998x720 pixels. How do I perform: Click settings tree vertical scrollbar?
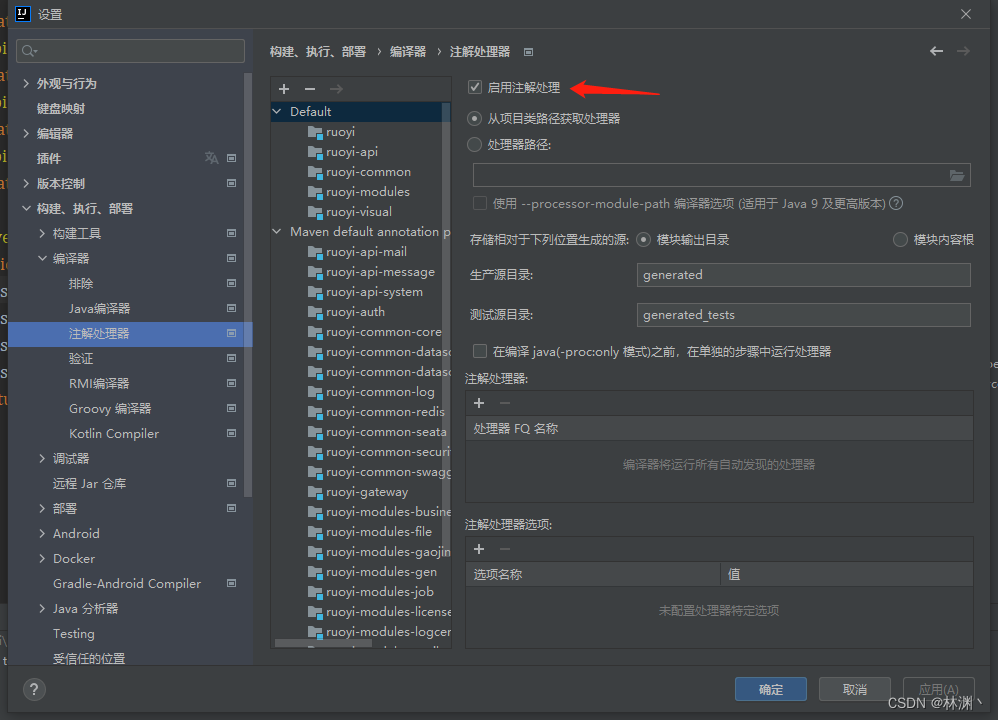click(x=248, y=284)
